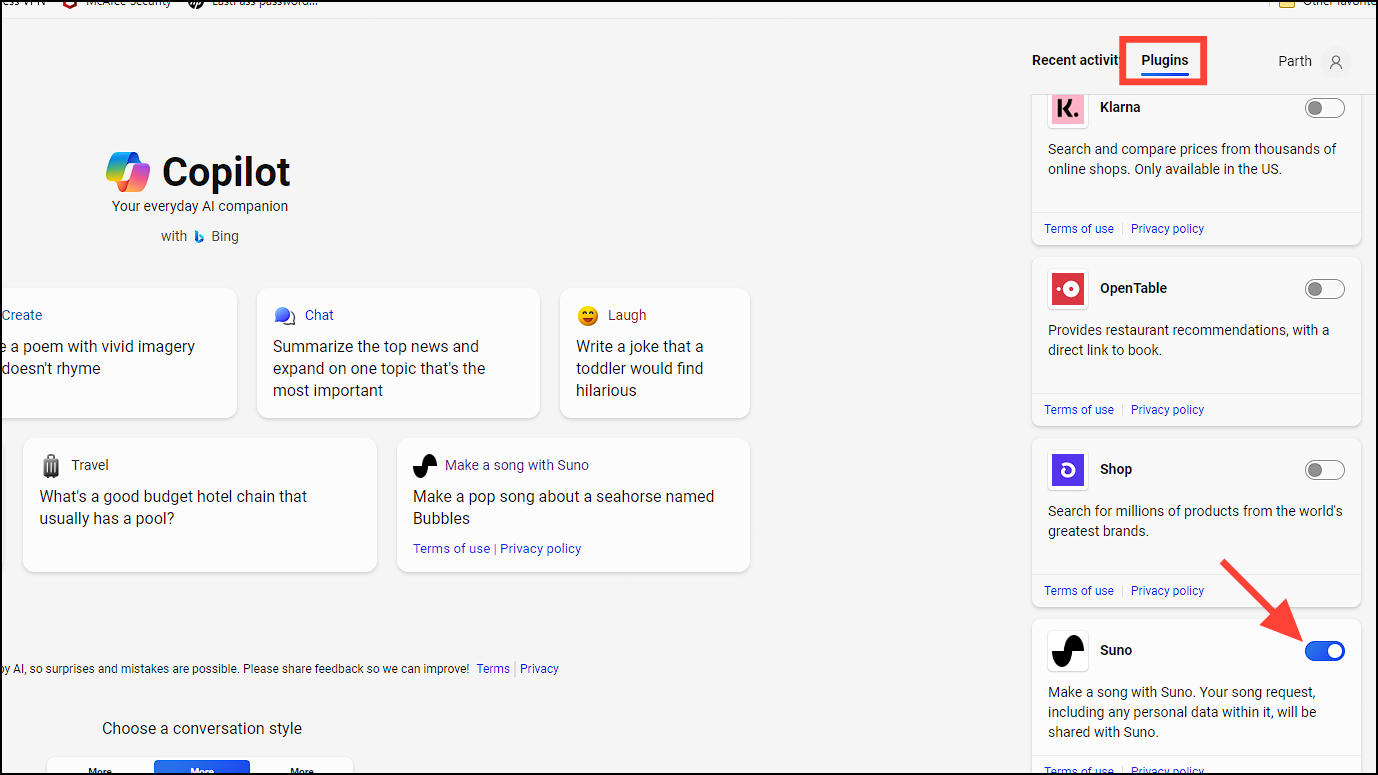Disable the Suno plugin toggle
This screenshot has width=1378, height=775.
[x=1325, y=651]
